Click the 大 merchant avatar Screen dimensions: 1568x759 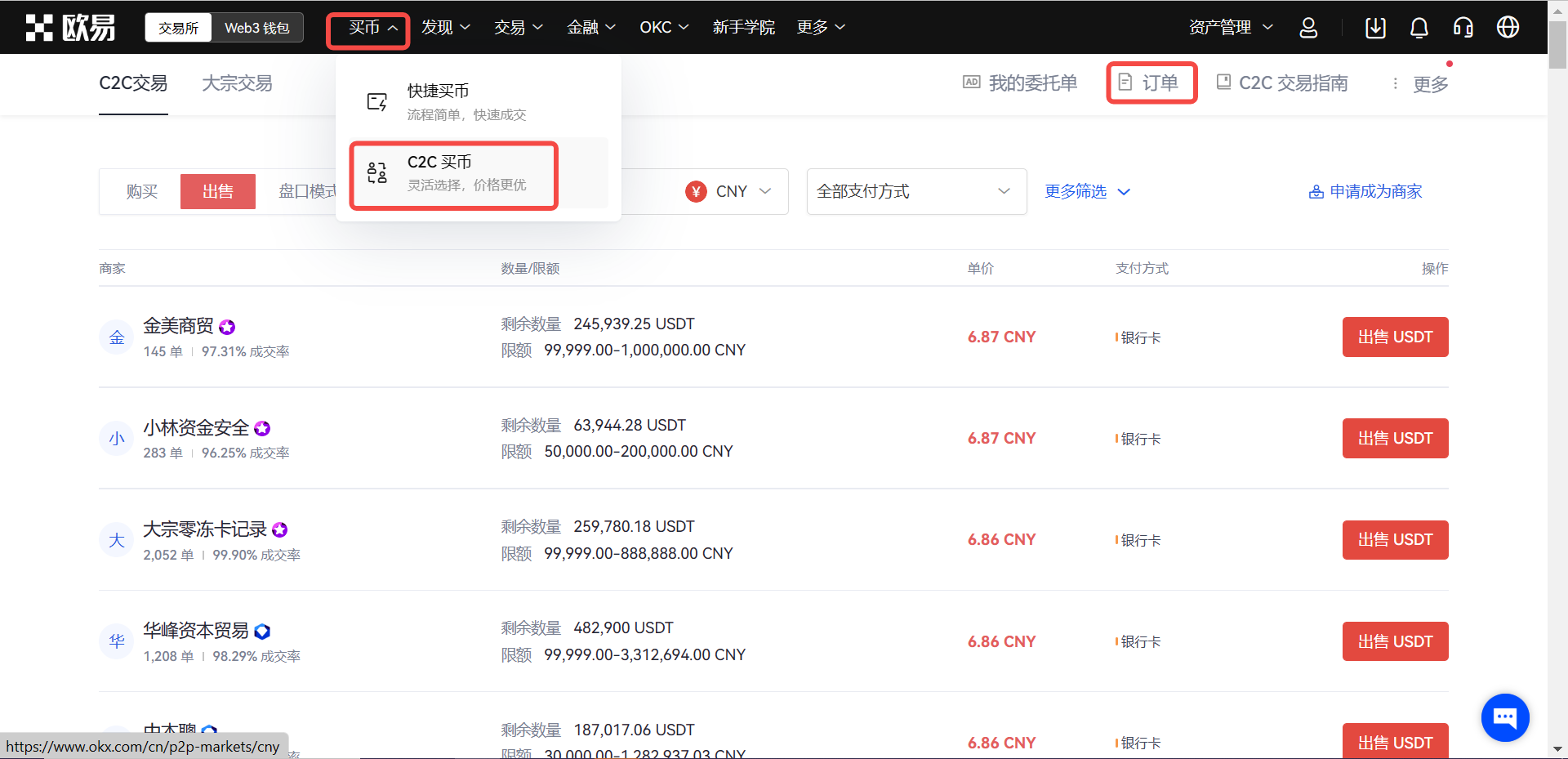[117, 540]
